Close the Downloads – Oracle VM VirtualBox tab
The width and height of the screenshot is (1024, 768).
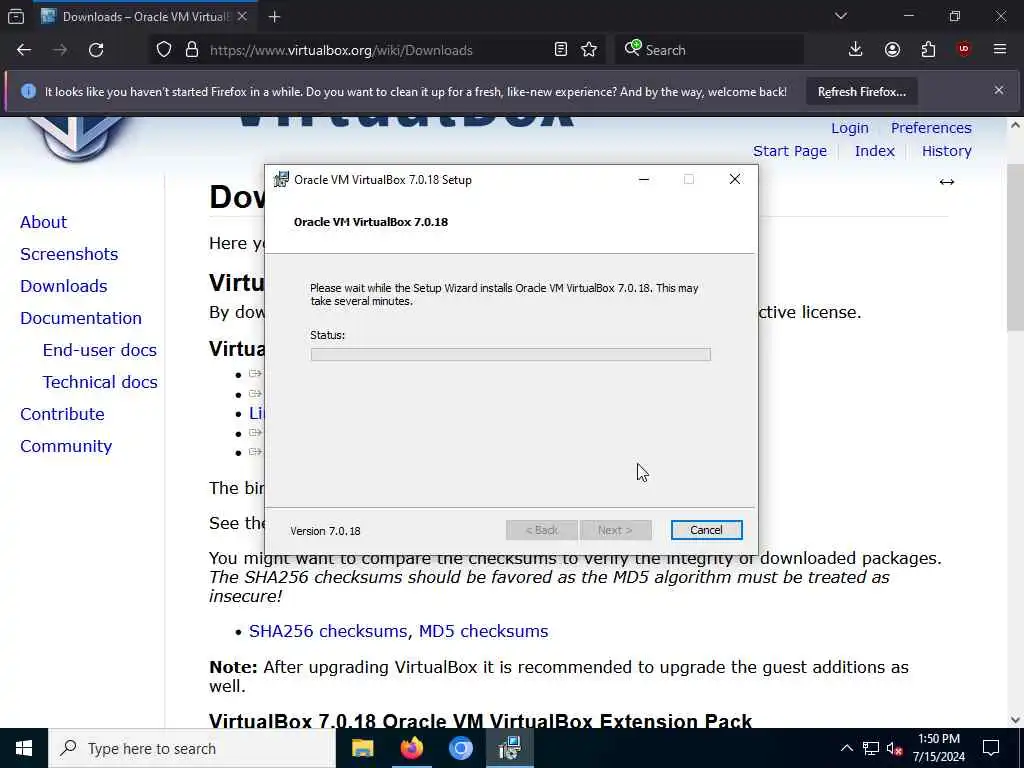coord(242,16)
